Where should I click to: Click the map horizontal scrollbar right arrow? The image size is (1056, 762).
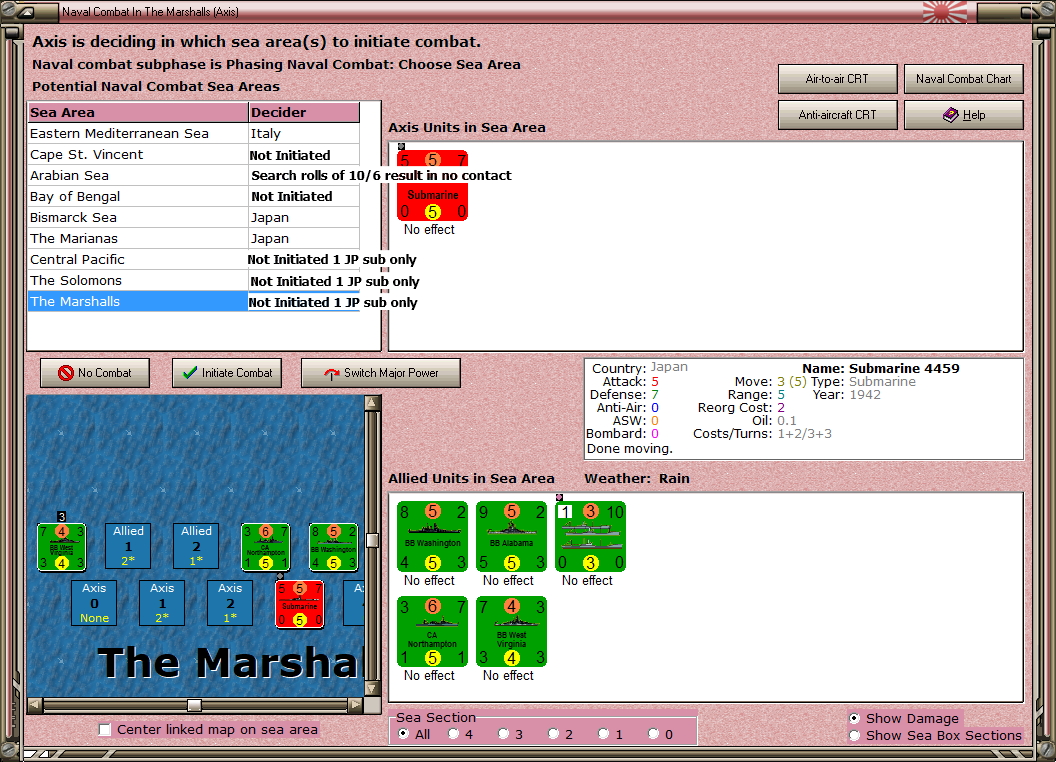[356, 705]
